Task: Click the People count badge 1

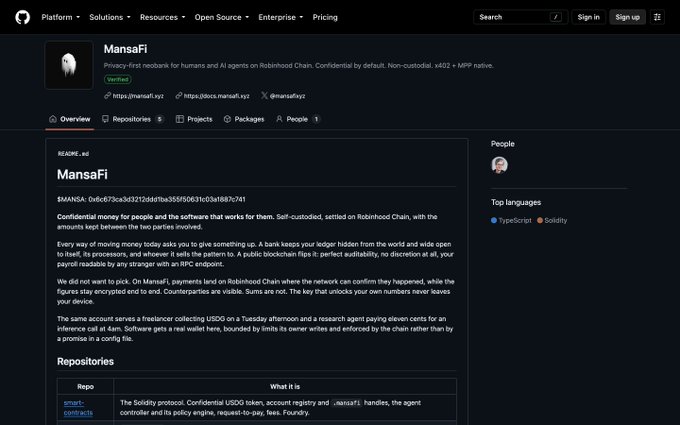Action: [316, 119]
